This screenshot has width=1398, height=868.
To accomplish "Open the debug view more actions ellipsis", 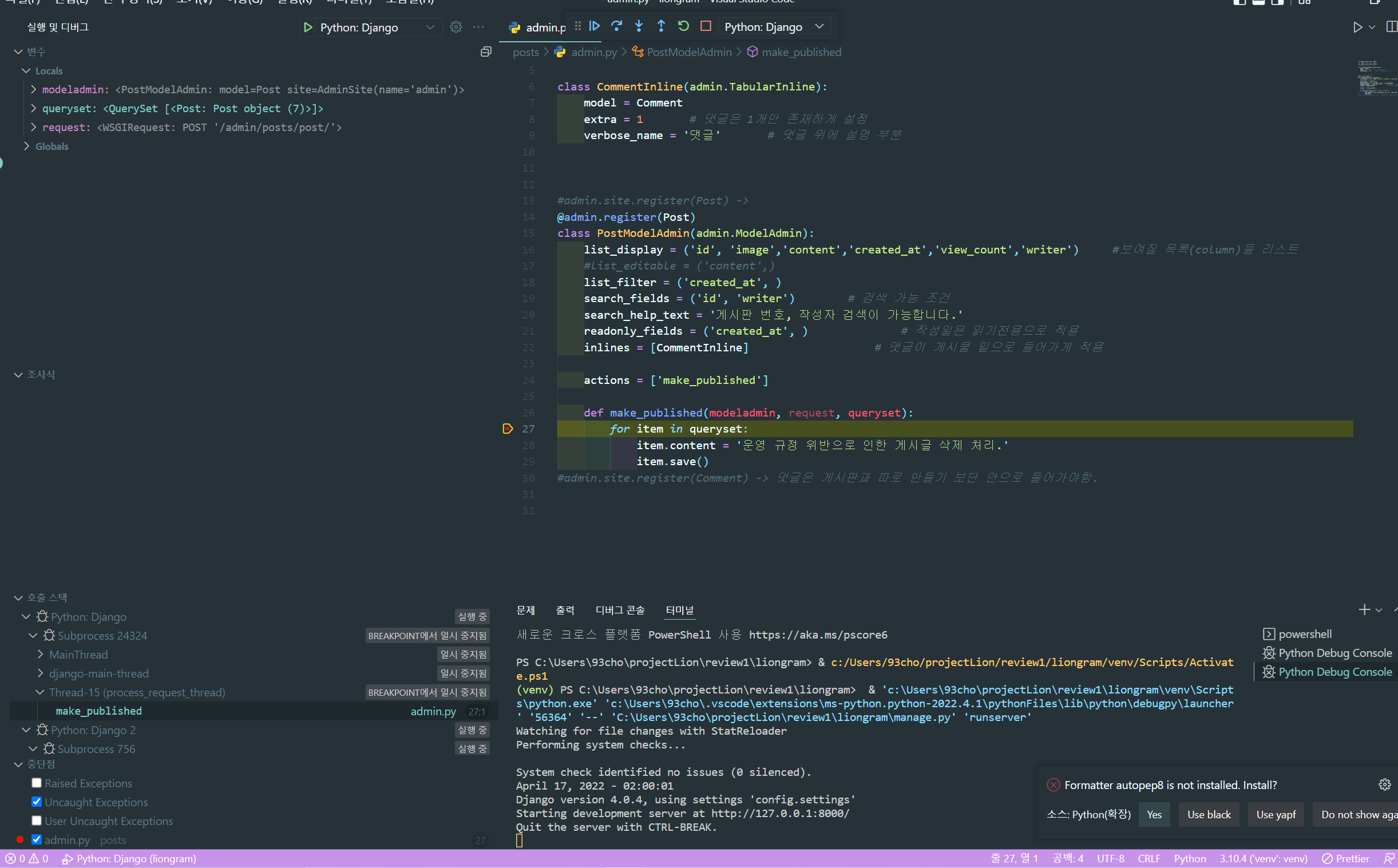I will [x=478, y=27].
